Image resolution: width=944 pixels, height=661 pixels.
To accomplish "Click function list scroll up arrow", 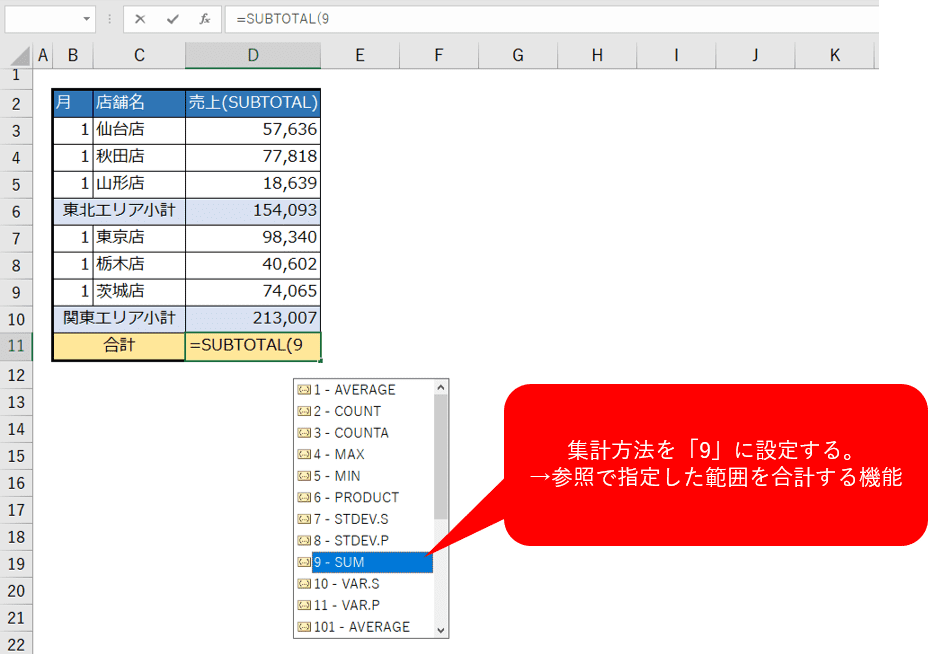I will [x=441, y=388].
